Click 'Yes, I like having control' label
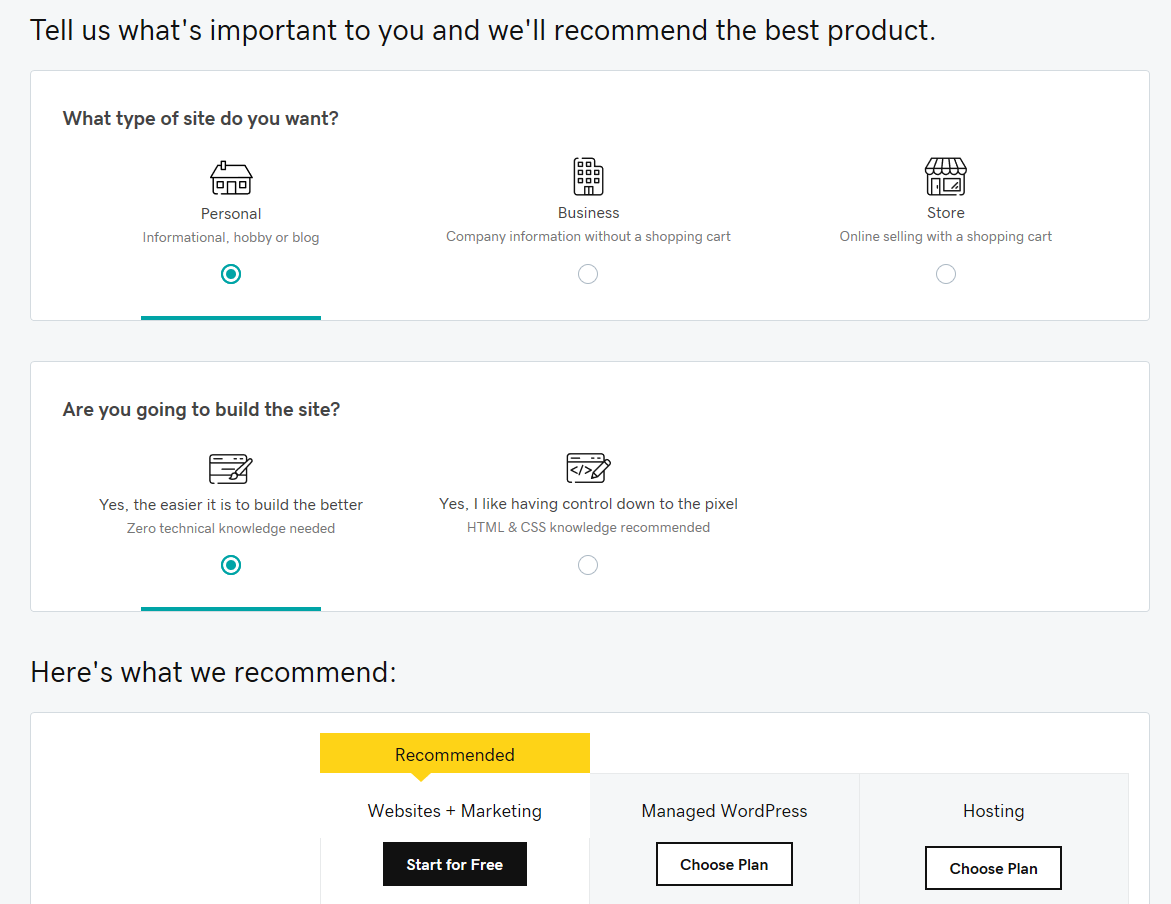1171x904 pixels. pyautogui.click(x=588, y=504)
